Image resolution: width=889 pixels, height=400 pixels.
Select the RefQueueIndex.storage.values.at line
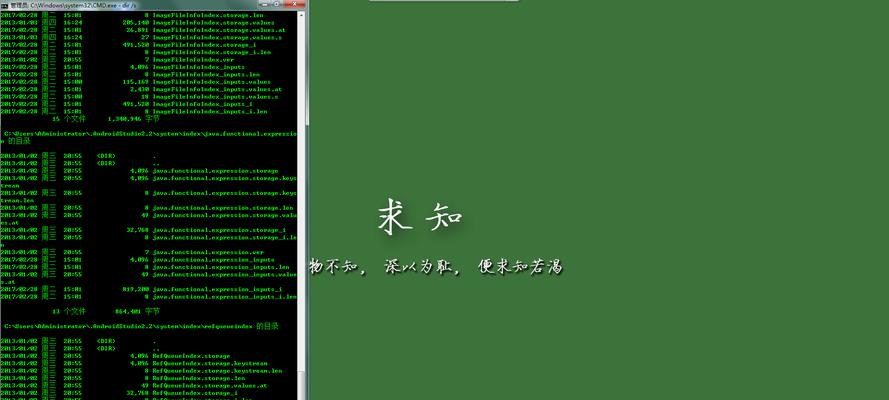[134, 385]
